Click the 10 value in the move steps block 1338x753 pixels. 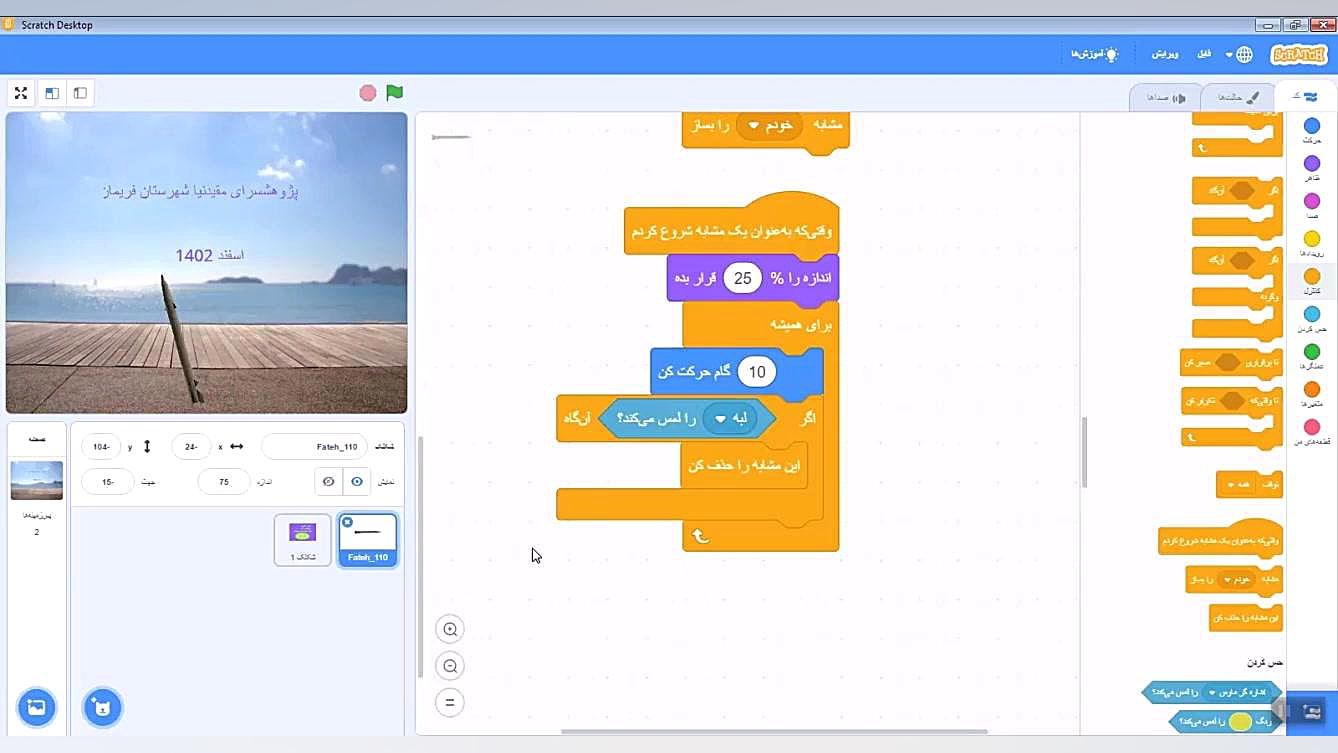[x=757, y=372]
